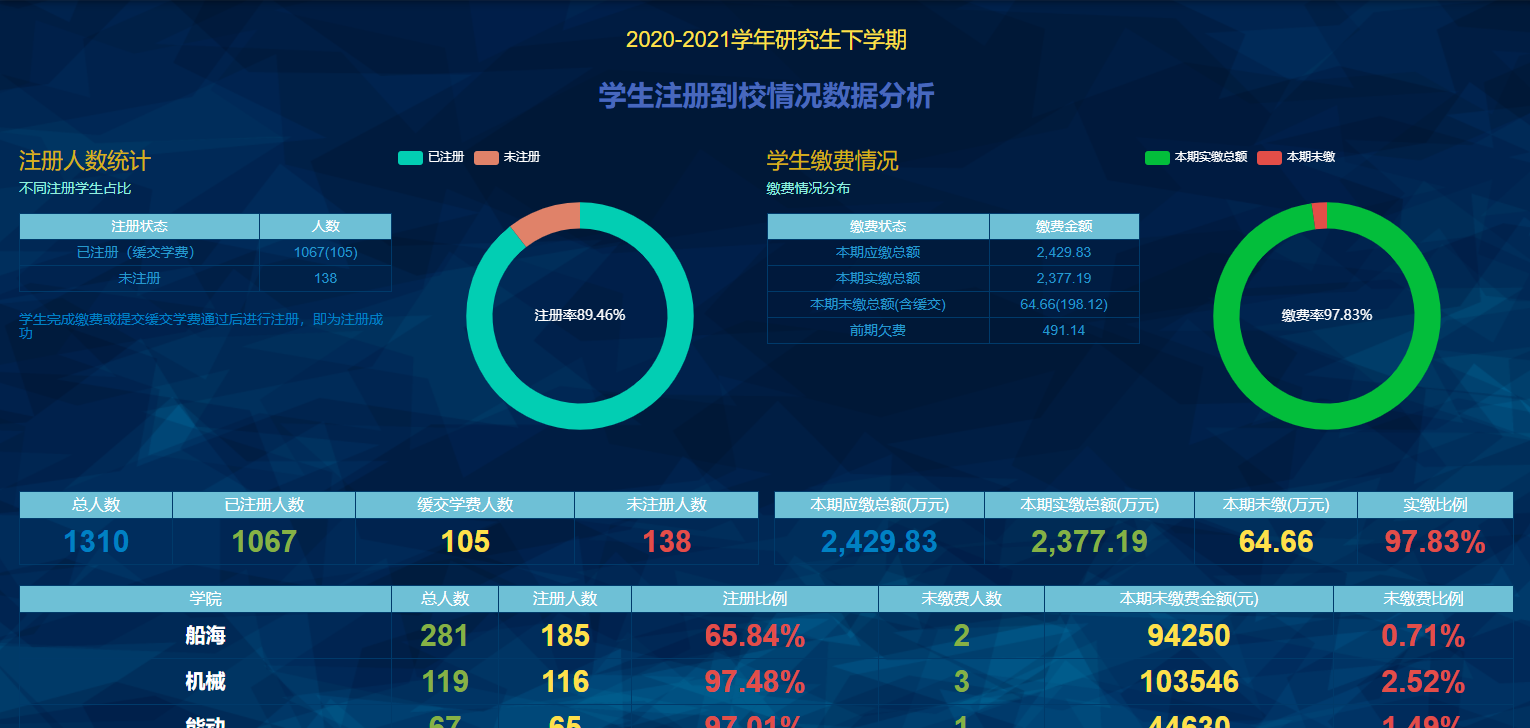1530x728 pixels.
Task: Click the 学院 column header
Action: tap(205, 598)
